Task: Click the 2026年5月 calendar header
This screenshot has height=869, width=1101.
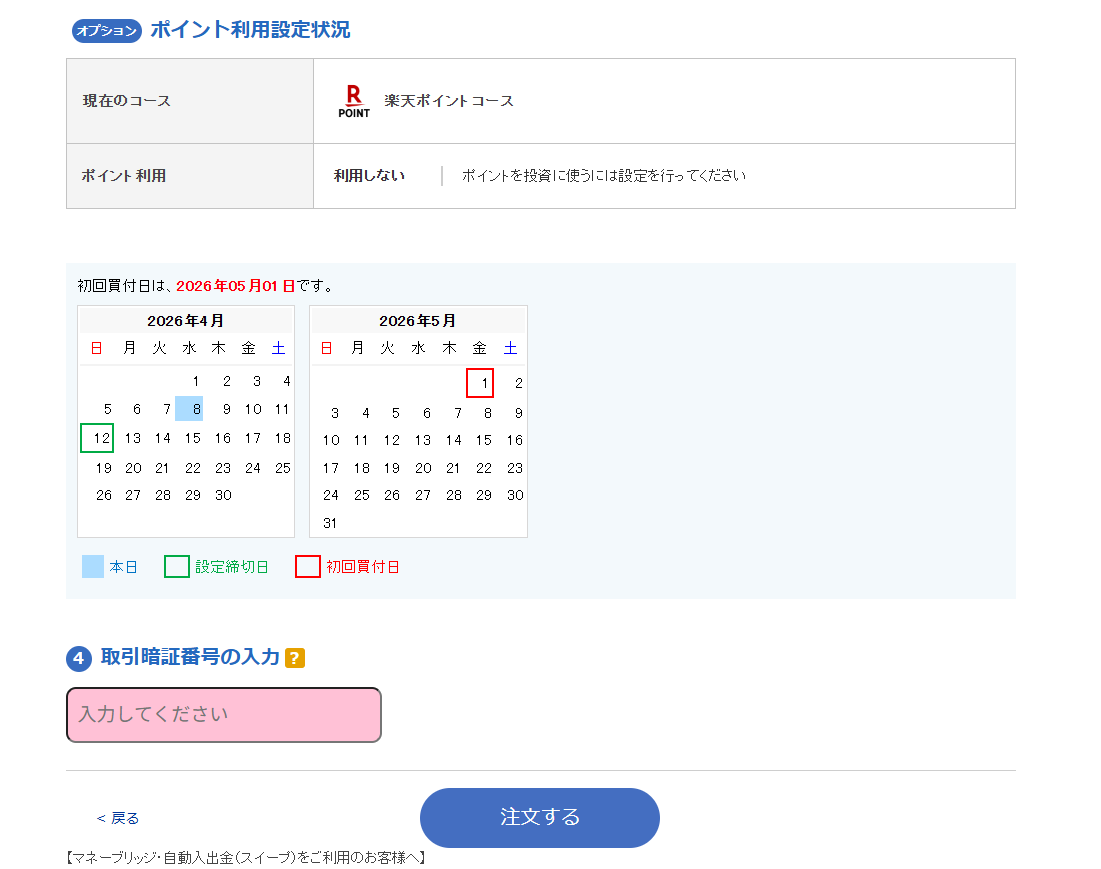Action: click(418, 321)
